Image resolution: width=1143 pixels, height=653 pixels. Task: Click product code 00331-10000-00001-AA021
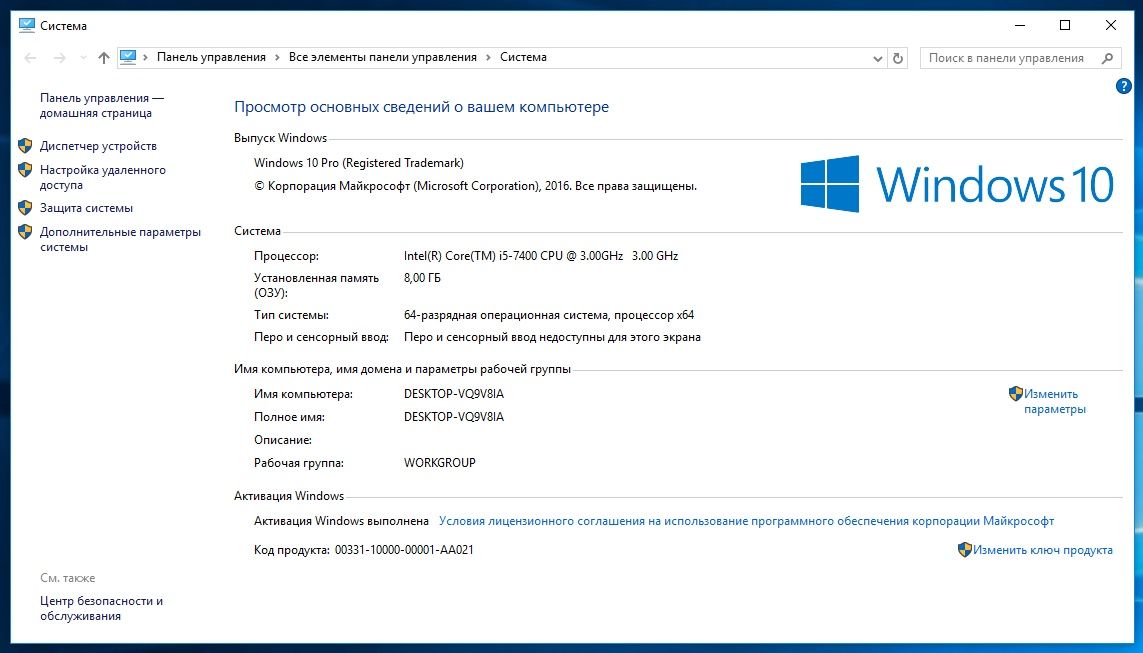coord(405,550)
